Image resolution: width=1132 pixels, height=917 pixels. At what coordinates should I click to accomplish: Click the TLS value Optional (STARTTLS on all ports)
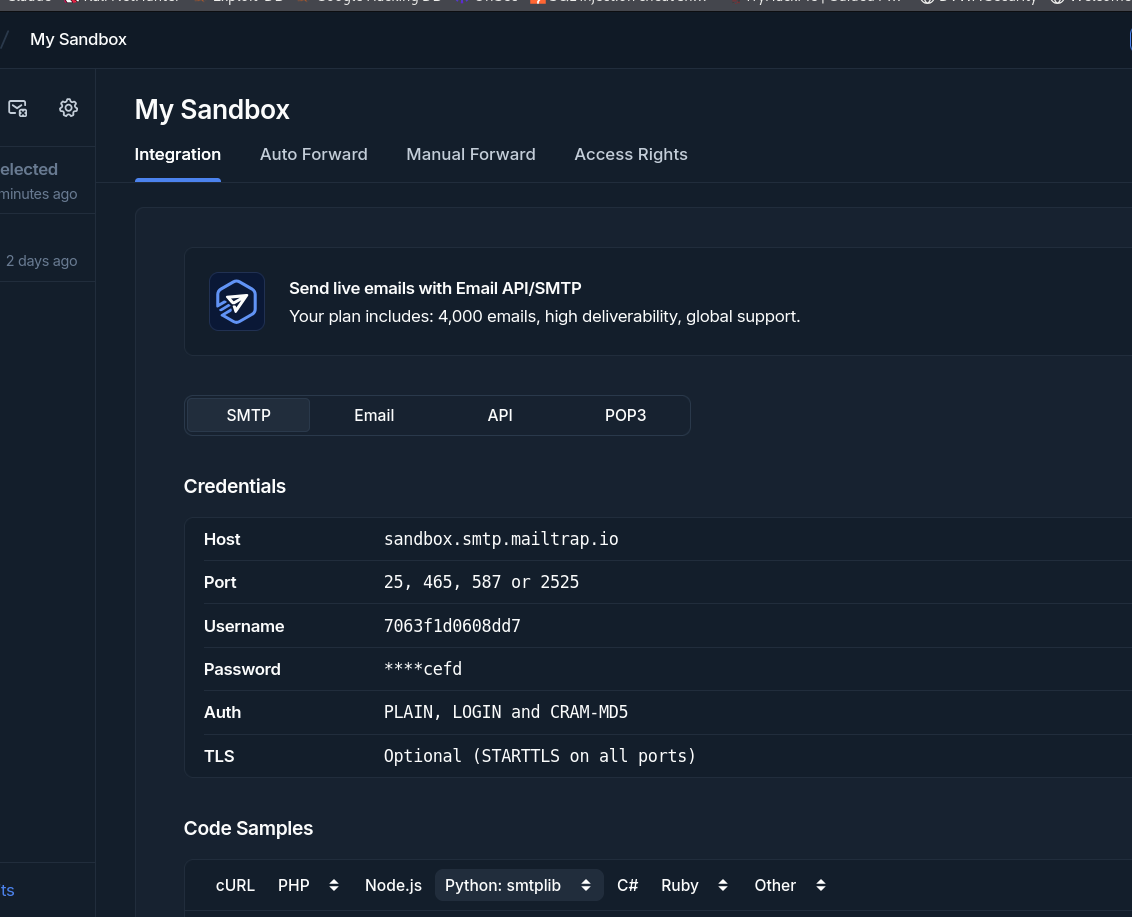pos(540,756)
